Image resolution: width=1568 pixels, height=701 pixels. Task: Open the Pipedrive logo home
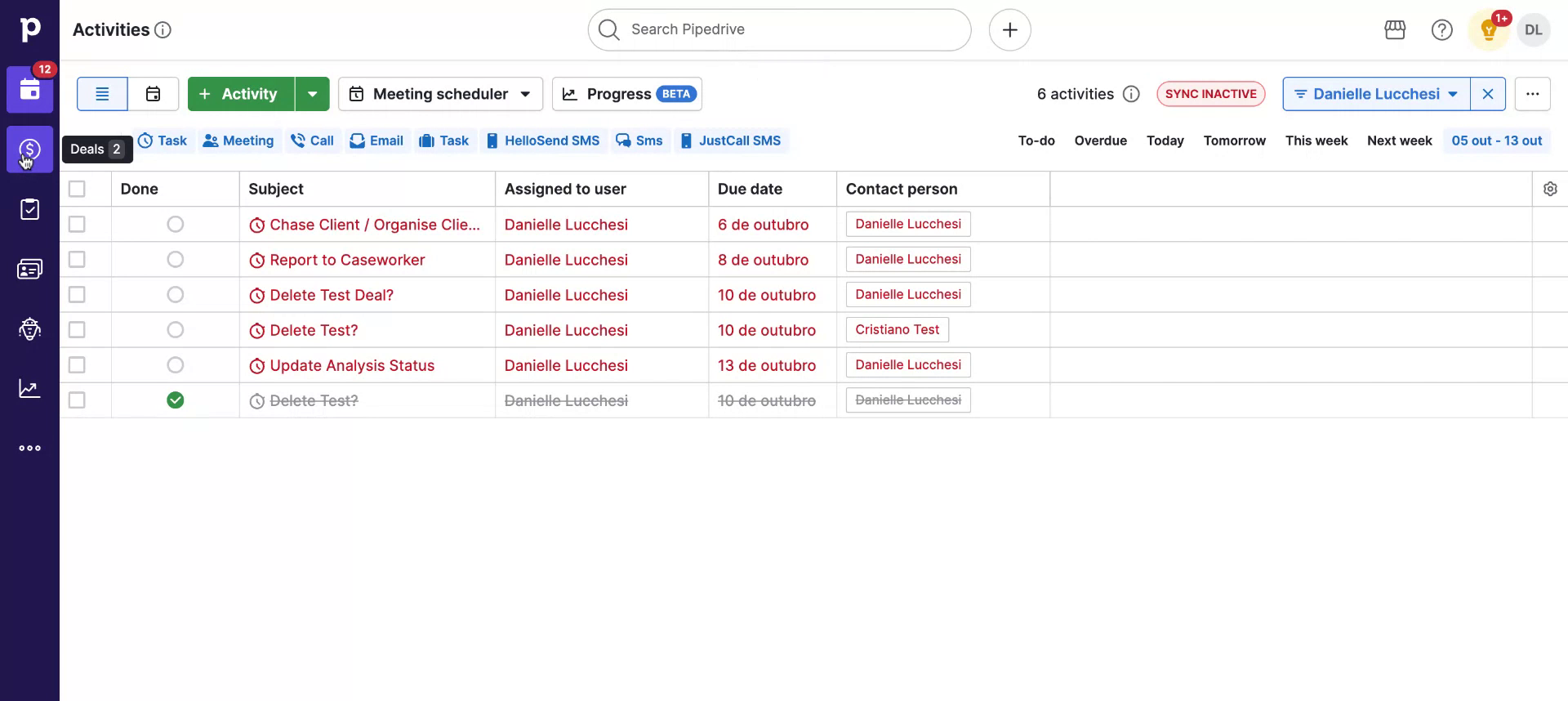(29, 29)
